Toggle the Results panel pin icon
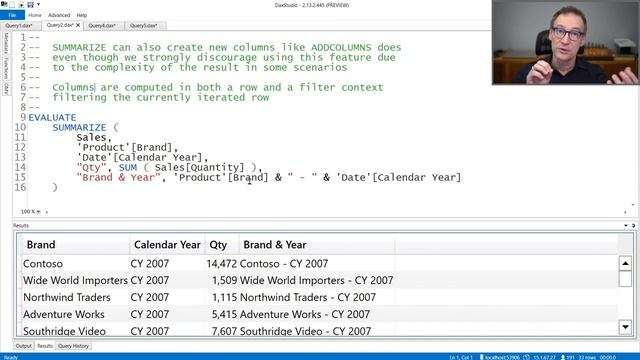640x360 pixels. pyautogui.click(x=633, y=225)
